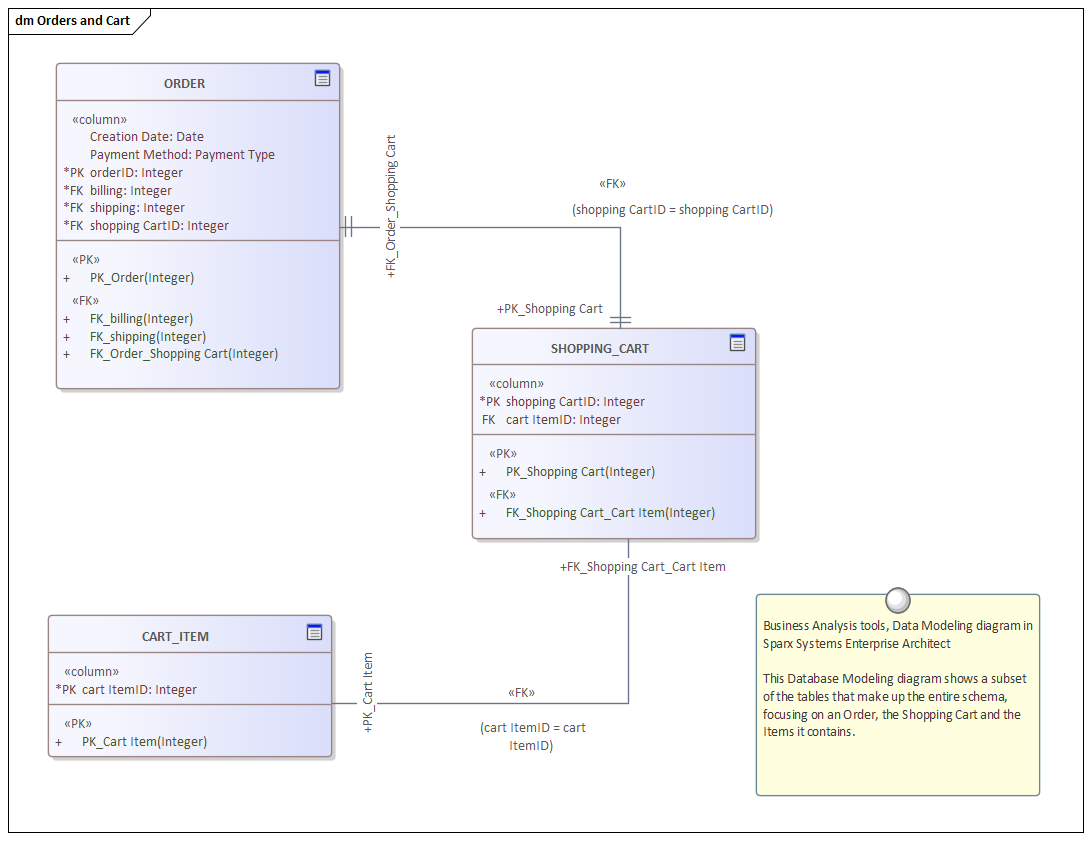Click the FK_Shopping Cart_Cart Item operation
1092x841 pixels.
click(x=609, y=512)
